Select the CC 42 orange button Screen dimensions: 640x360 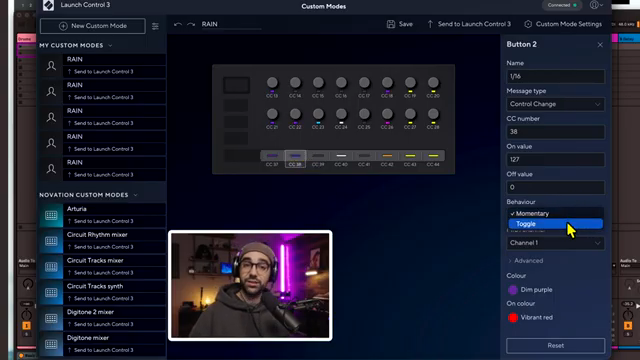pyautogui.click(x=387, y=156)
